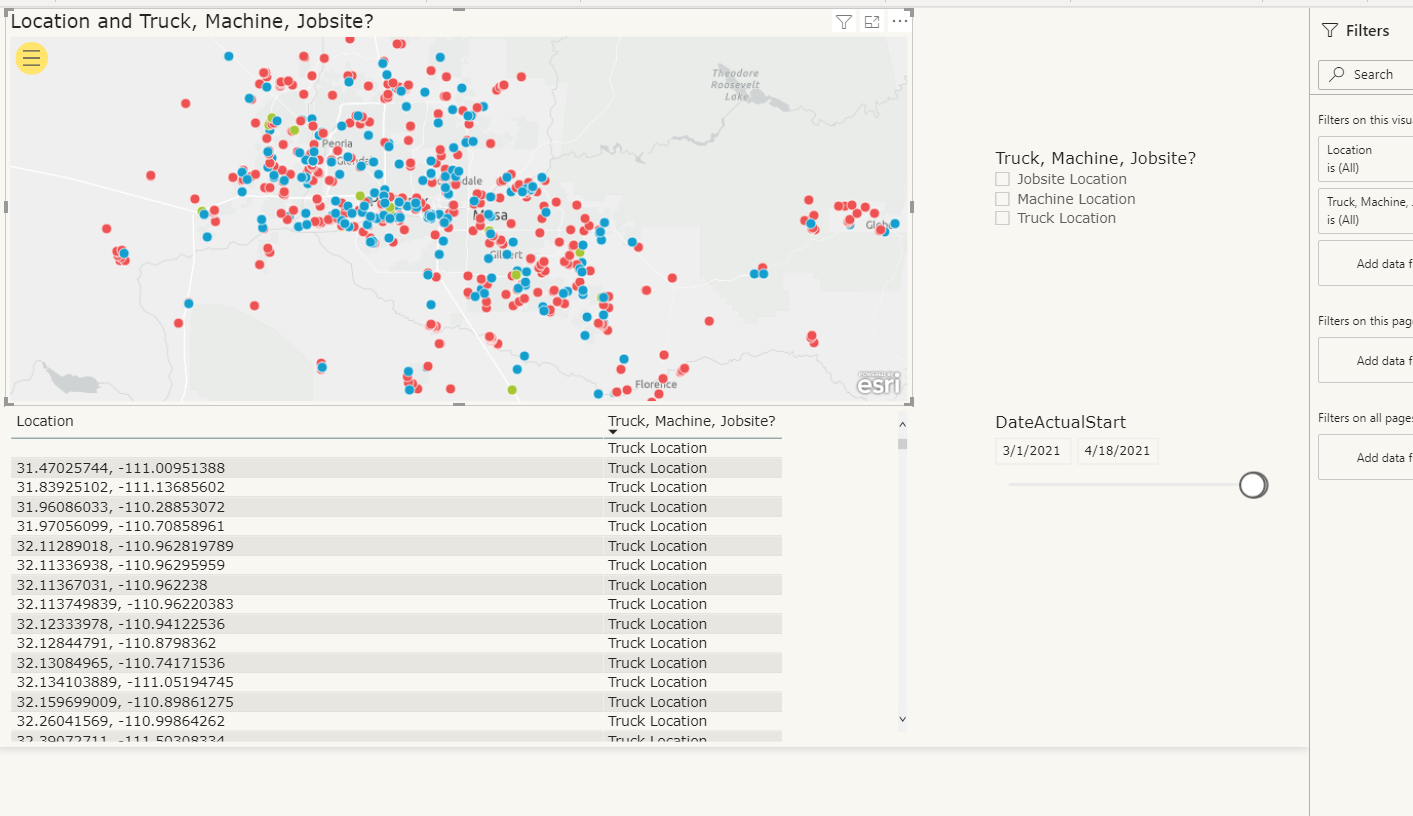Select row 31.47025744, -111.00951388
This screenshot has height=816, width=1413.
pyautogui.click(x=396, y=468)
